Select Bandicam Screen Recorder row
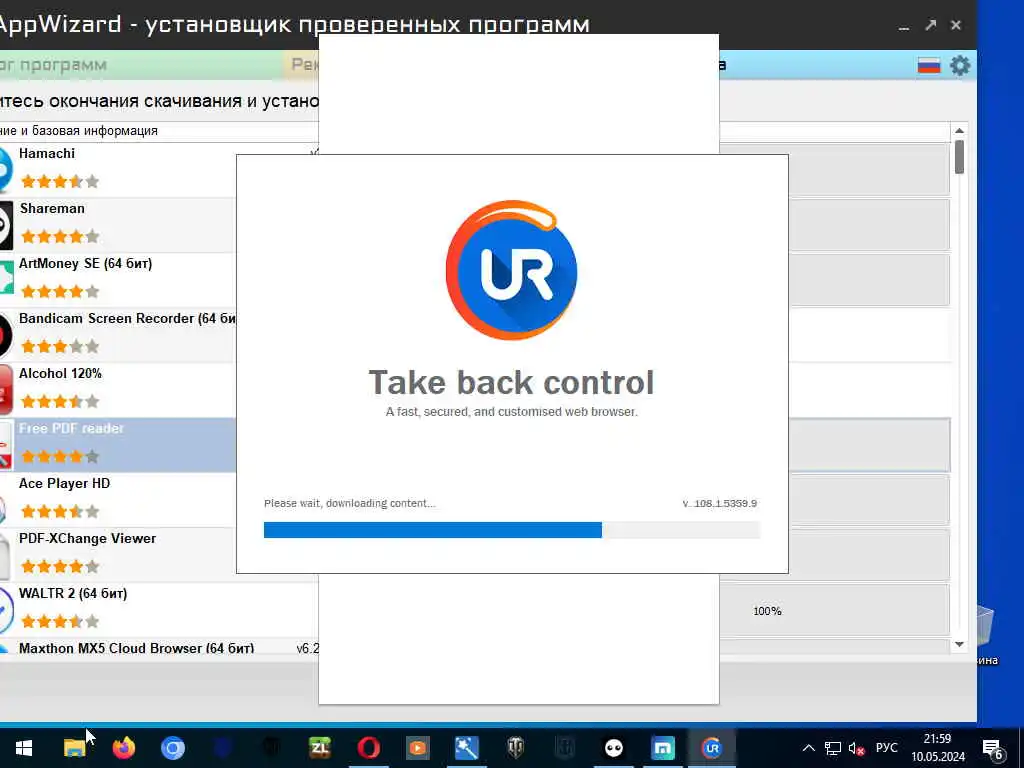Screen dimensions: 1024x768 tap(118, 334)
